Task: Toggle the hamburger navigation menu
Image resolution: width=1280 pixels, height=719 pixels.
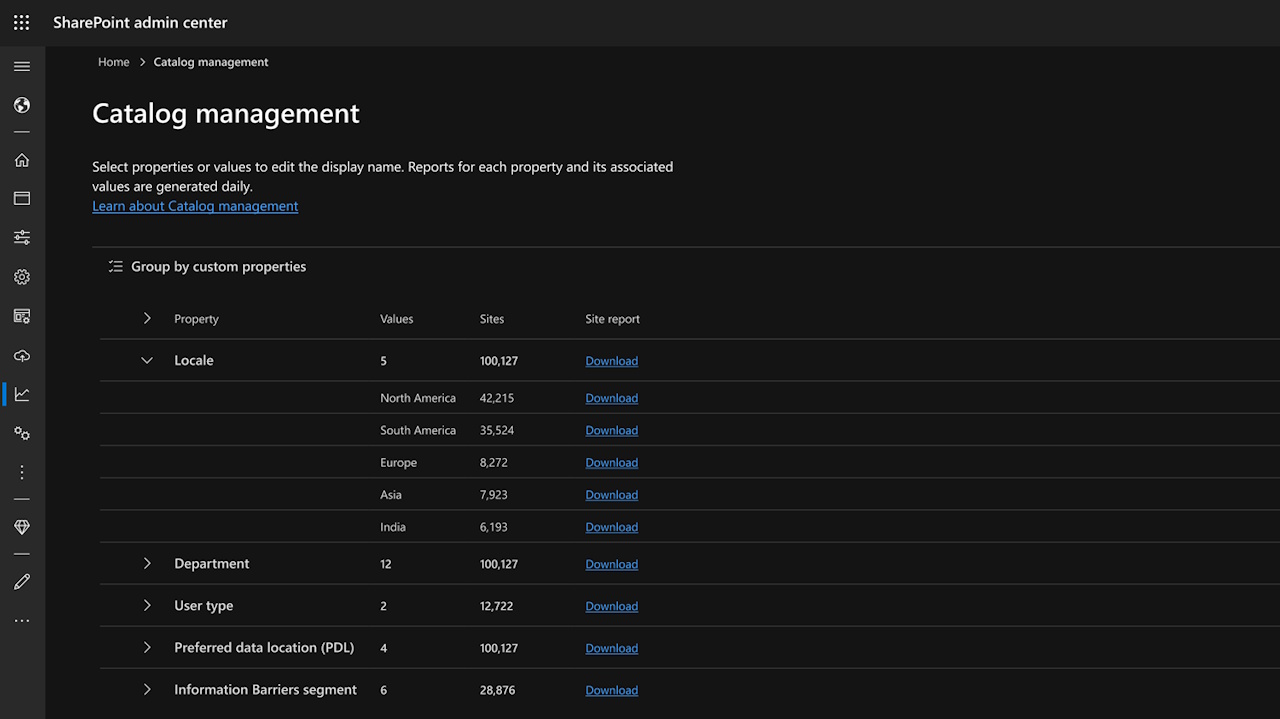Action: [22, 67]
